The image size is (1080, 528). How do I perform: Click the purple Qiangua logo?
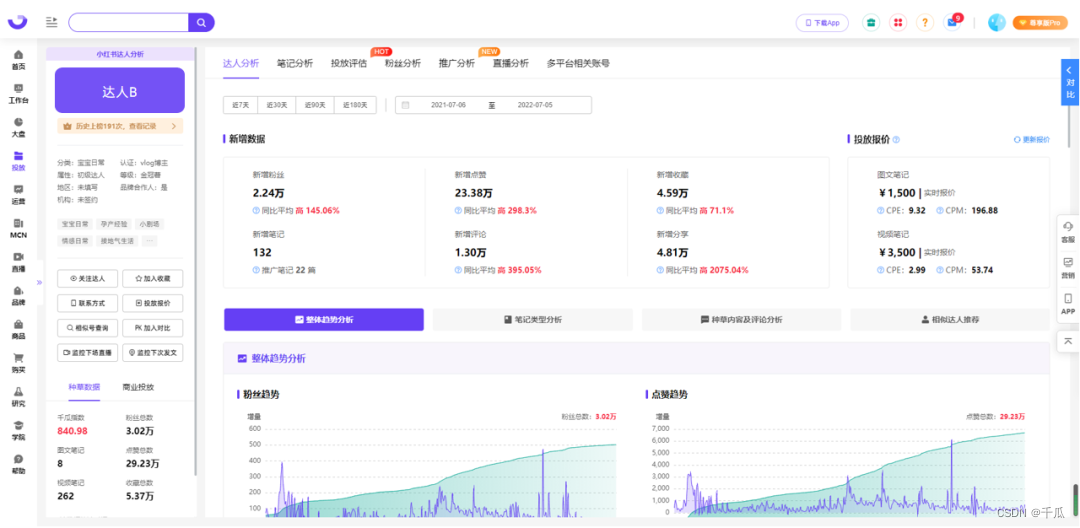click(18, 22)
